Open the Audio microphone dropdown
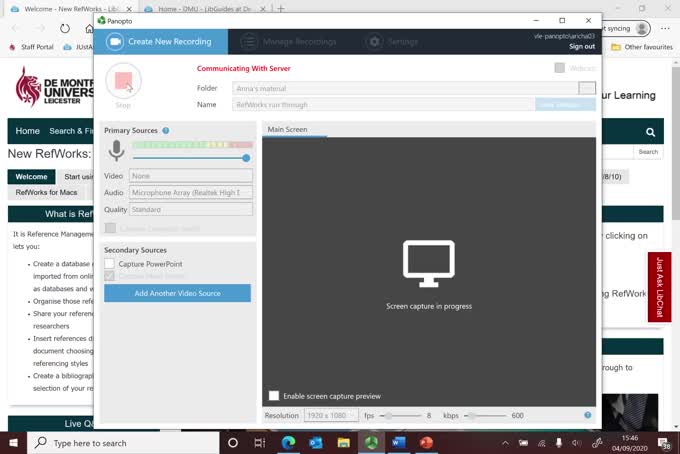 click(191, 193)
